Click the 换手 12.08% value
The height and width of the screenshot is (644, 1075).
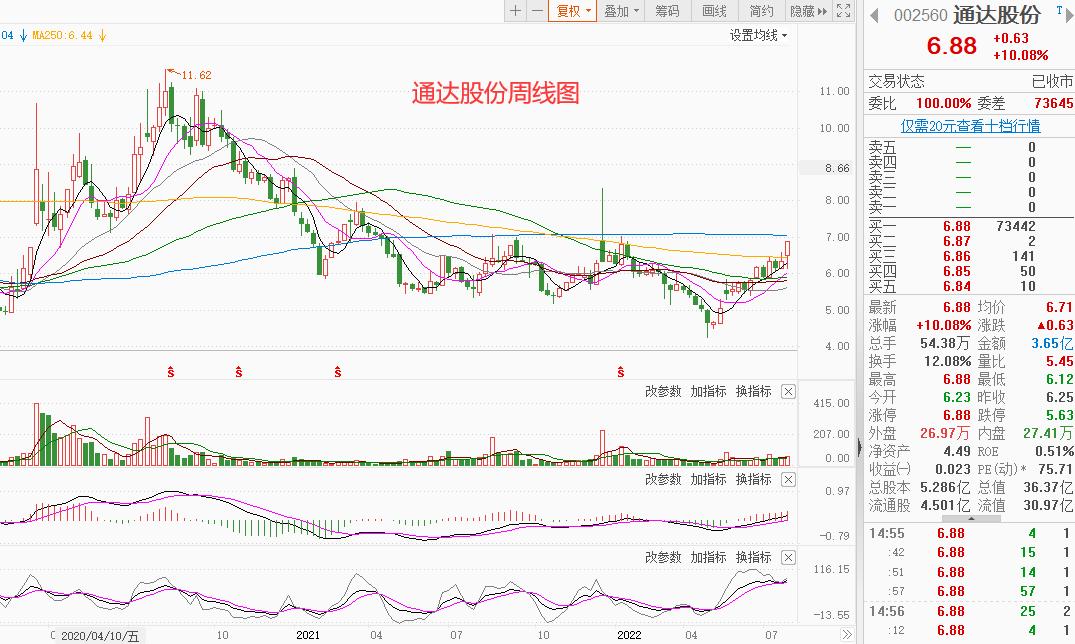click(x=945, y=361)
